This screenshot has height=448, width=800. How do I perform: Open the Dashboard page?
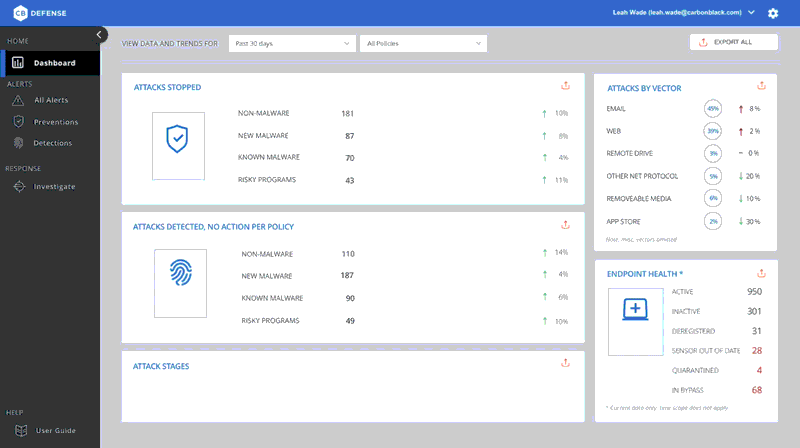click(x=50, y=63)
